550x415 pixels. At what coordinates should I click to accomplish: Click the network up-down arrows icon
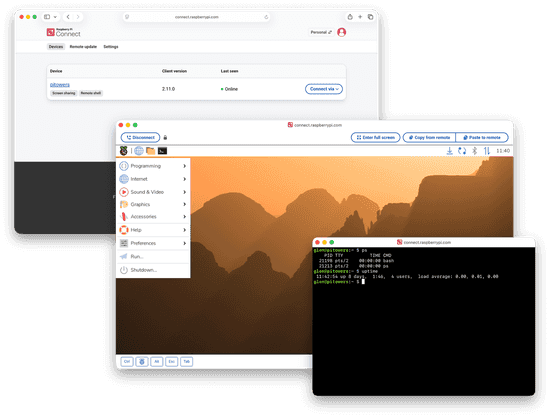487,151
